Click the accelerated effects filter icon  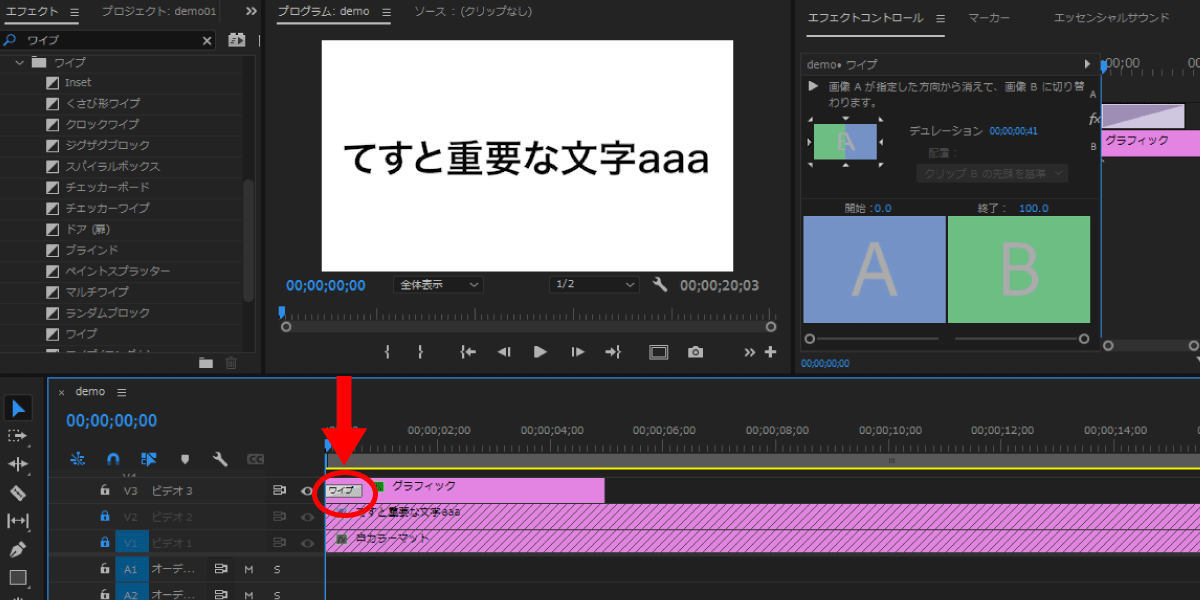pos(236,40)
